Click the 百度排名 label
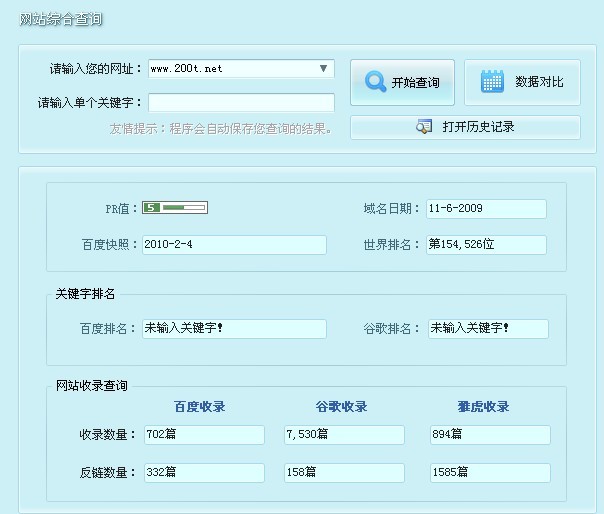The image size is (604, 514). point(107,329)
